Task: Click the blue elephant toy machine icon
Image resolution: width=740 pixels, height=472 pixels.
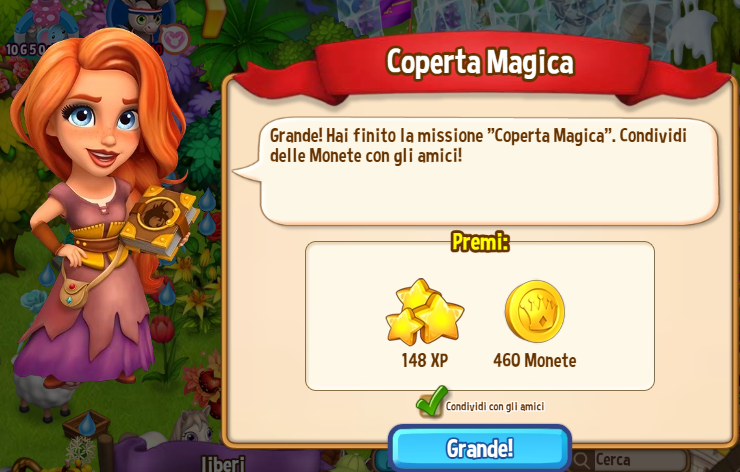Action: [46, 26]
